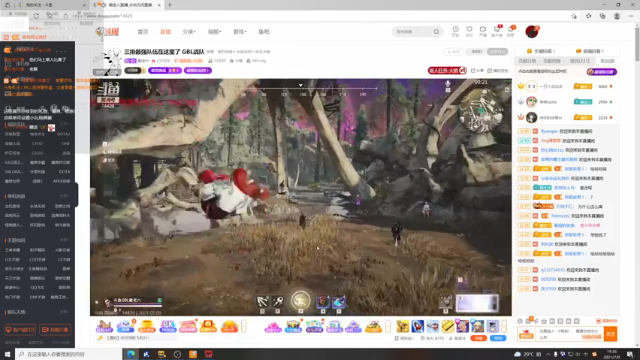Click the purple glowing chat badge button
This screenshot has height=360, width=640.
pyautogui.click(x=601, y=72)
